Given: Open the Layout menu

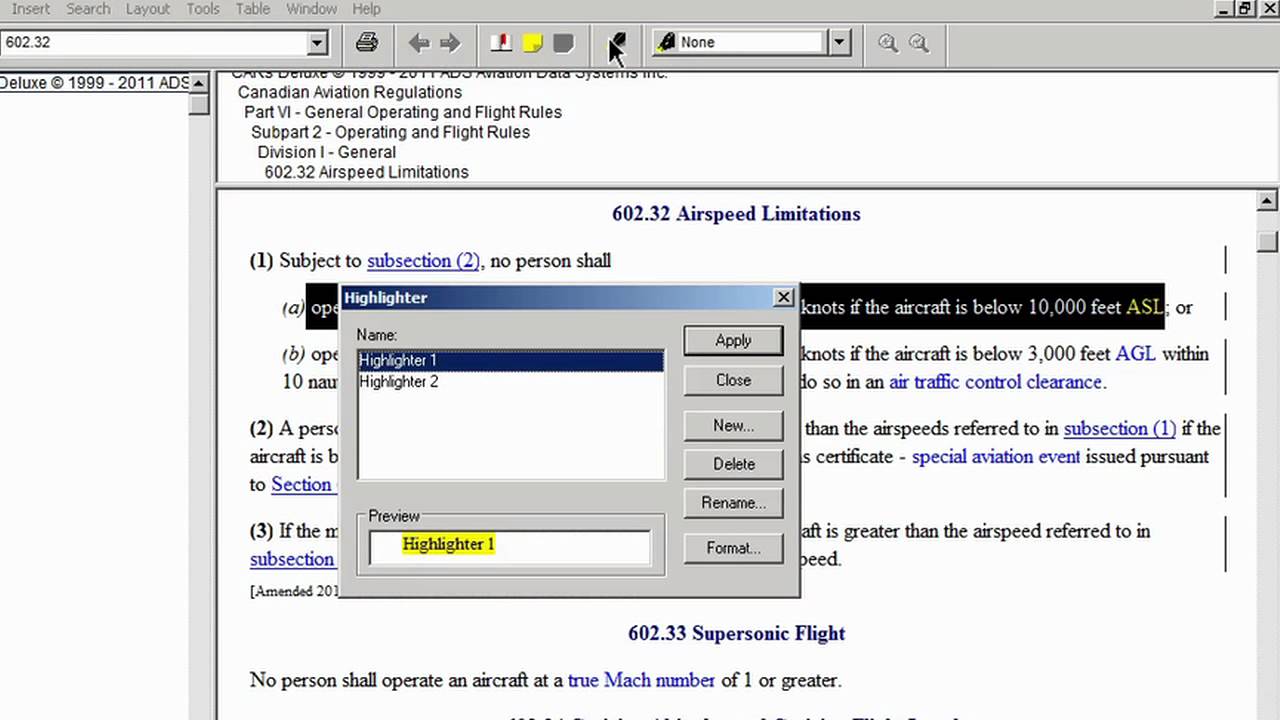Looking at the screenshot, I should tap(148, 9).
